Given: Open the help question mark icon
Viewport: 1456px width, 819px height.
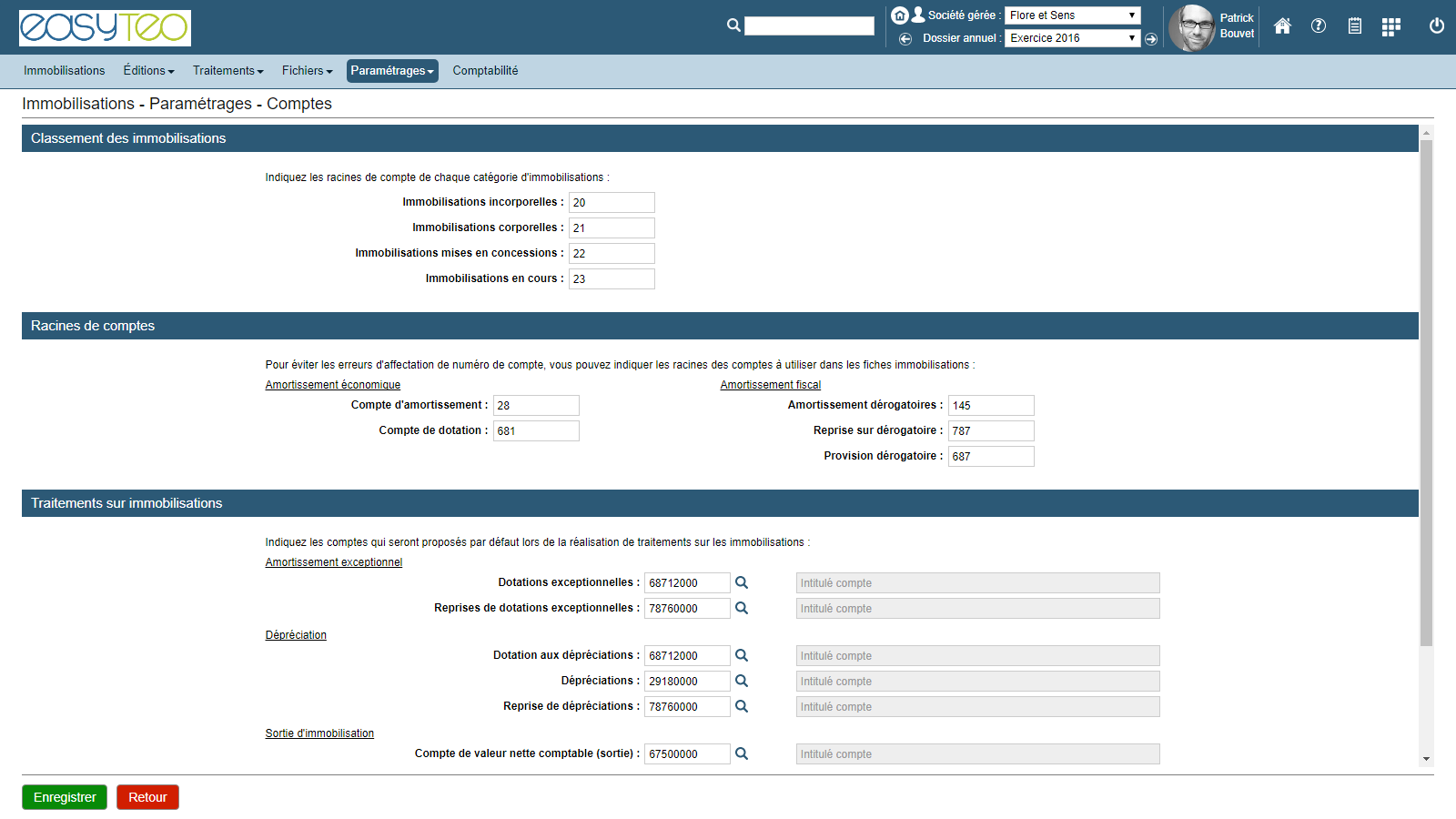Looking at the screenshot, I should point(1319,26).
